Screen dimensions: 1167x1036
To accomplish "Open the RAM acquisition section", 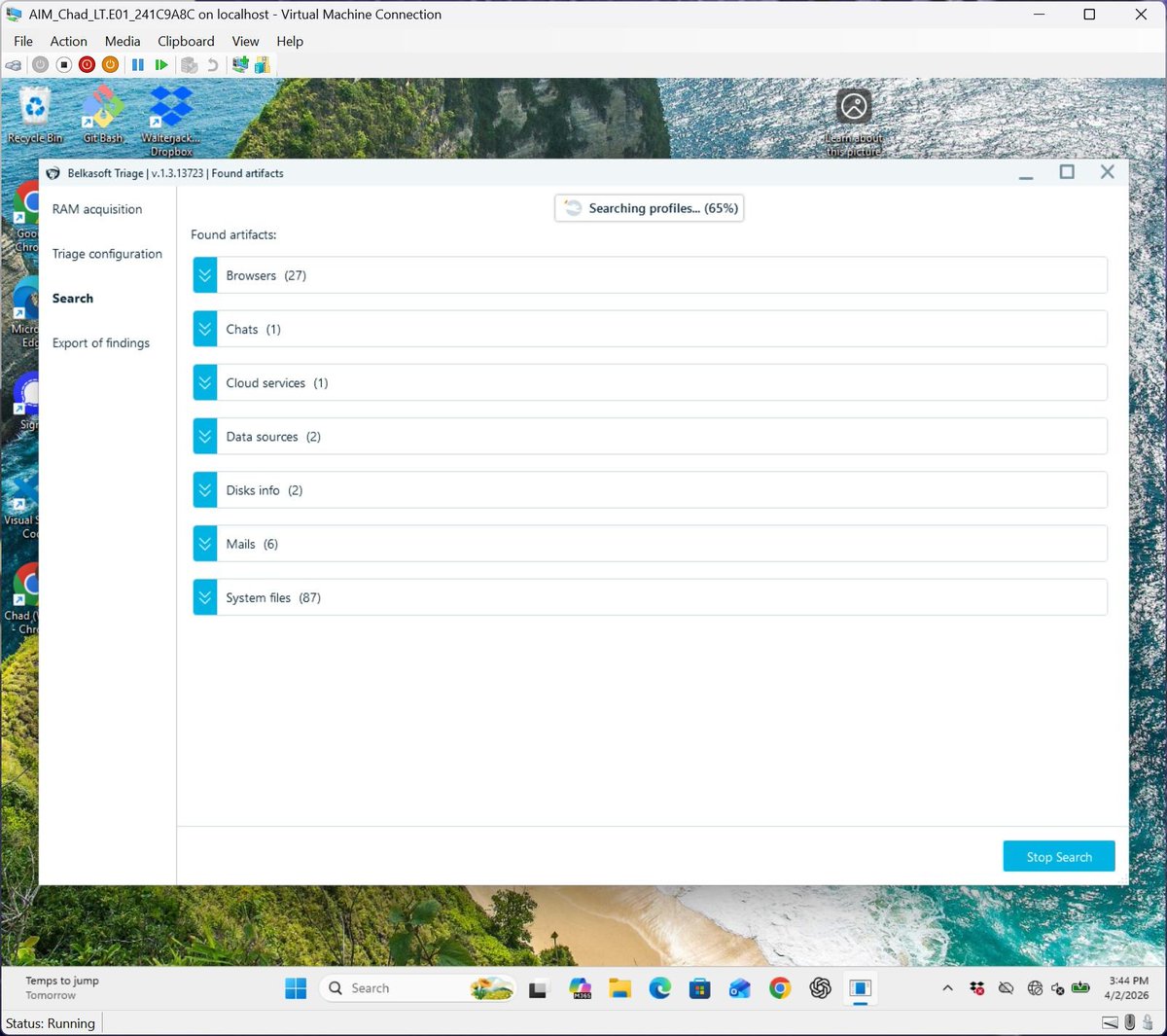I will click(x=97, y=209).
